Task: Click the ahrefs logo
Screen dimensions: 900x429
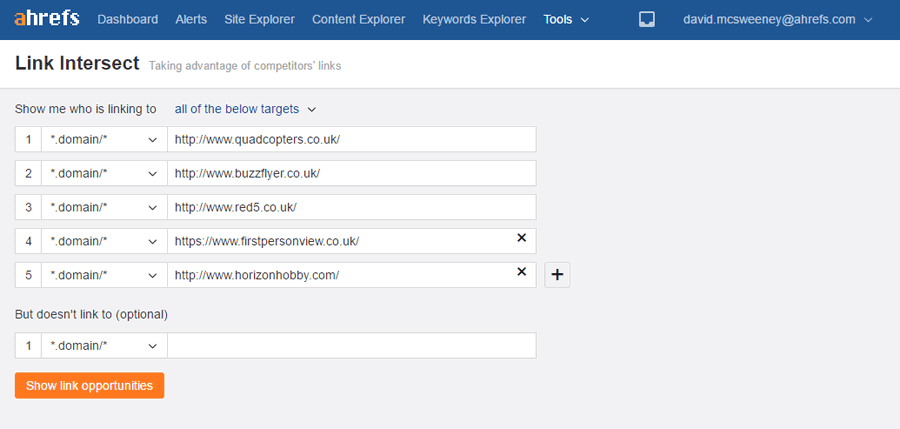Action: (47, 18)
